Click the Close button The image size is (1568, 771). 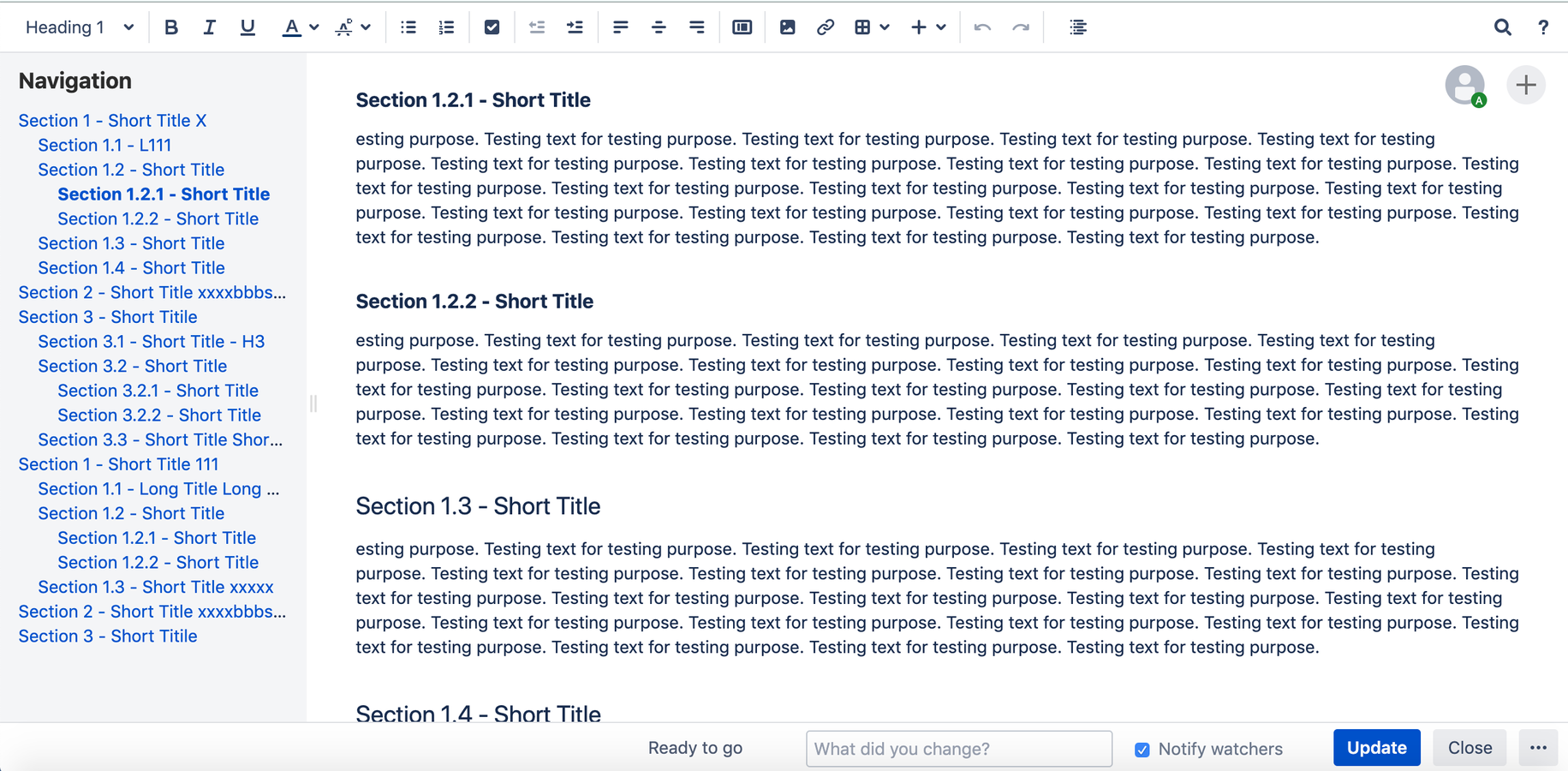coord(1470,748)
